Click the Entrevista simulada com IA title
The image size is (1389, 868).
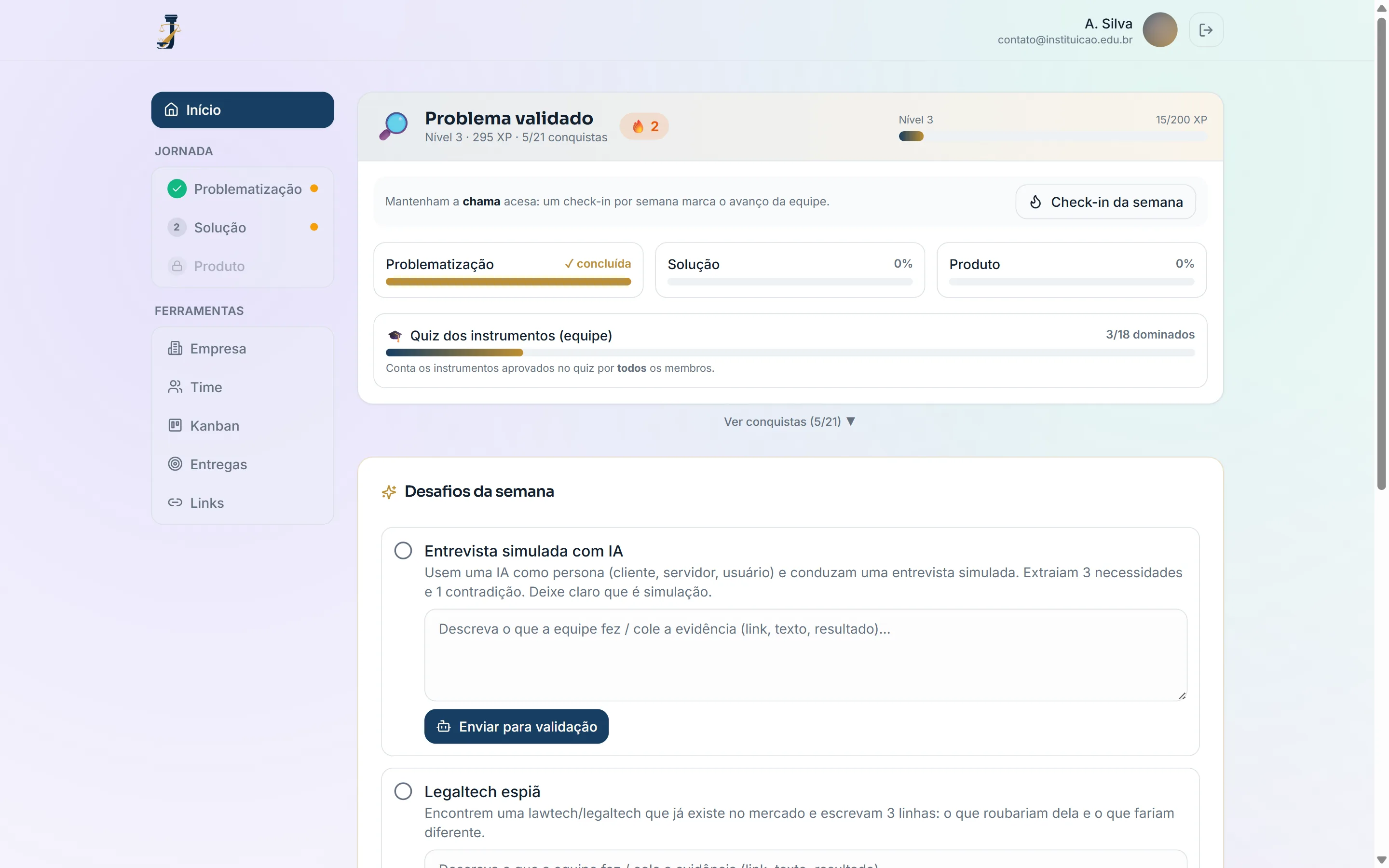tap(523, 551)
